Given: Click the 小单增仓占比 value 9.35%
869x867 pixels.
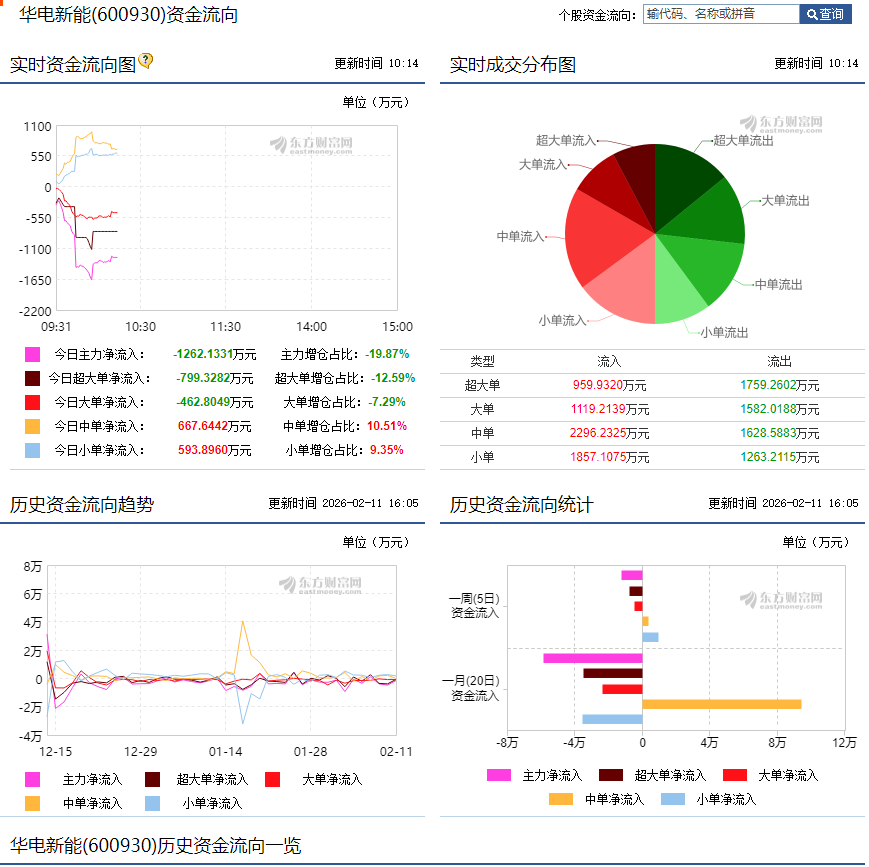Looking at the screenshot, I should point(387,450).
